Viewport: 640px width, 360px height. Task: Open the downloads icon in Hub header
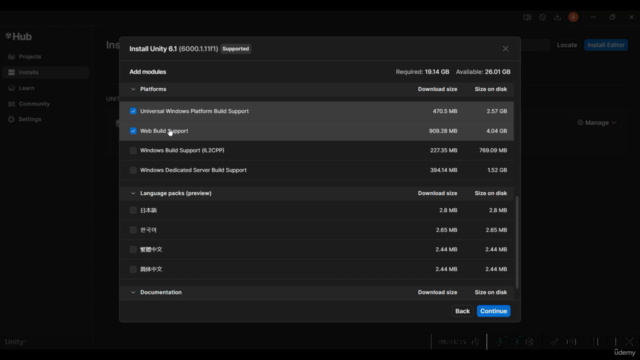pos(557,17)
